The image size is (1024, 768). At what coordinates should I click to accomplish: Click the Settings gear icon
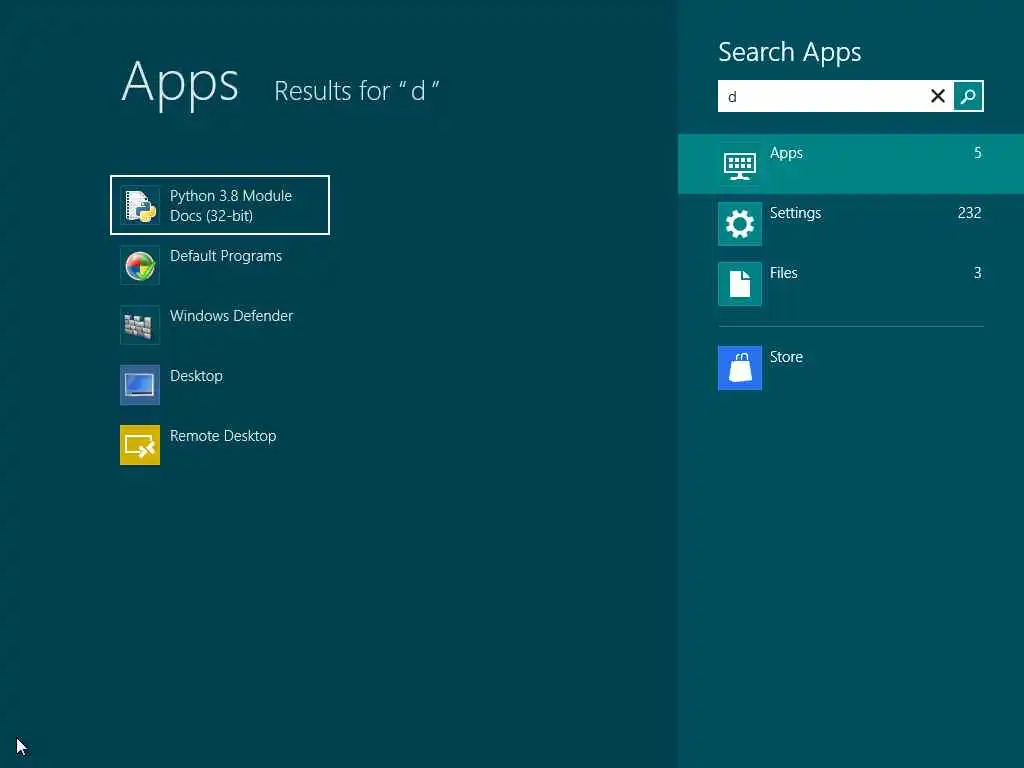[740, 224]
